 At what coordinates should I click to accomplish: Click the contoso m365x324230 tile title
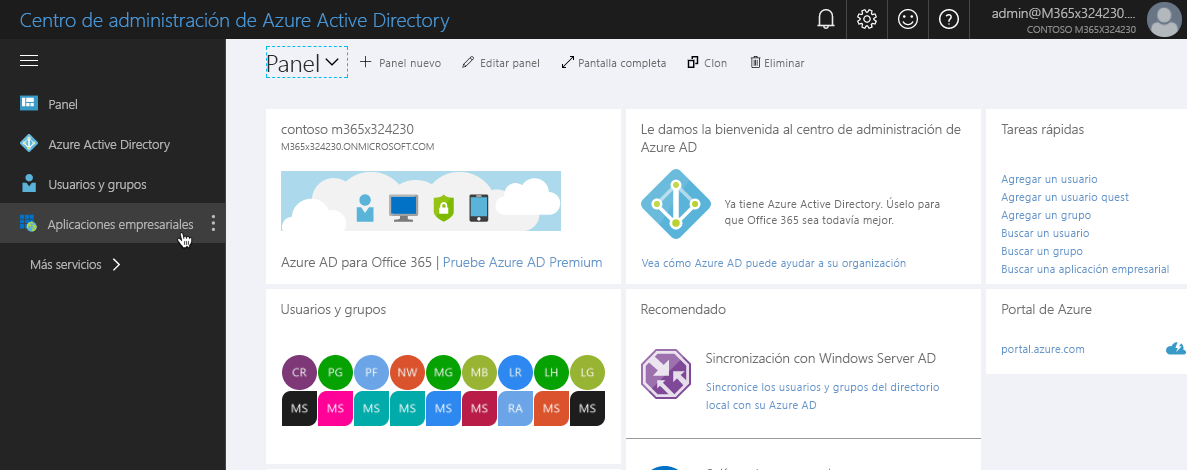click(347, 129)
